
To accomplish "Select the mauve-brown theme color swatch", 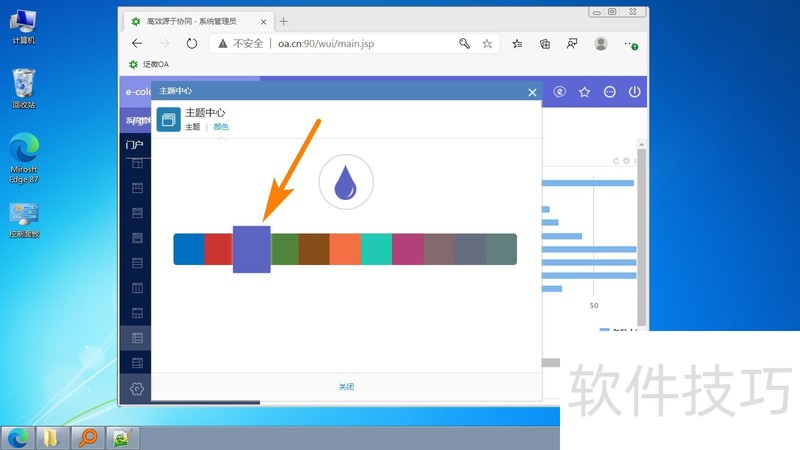I will pos(439,249).
